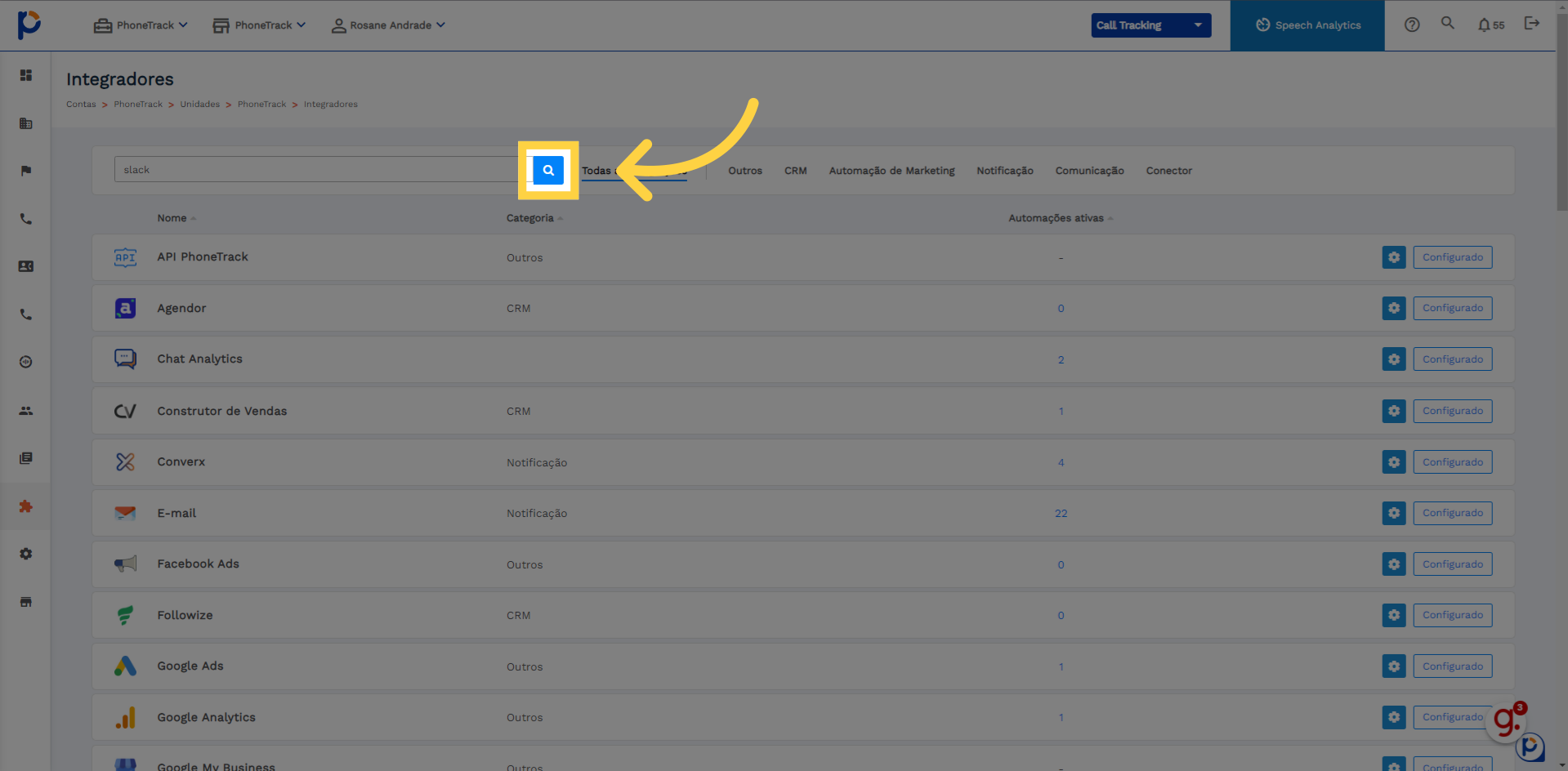Open the settings gear sidebar icon
This screenshot has height=771, width=1568.
(26, 554)
